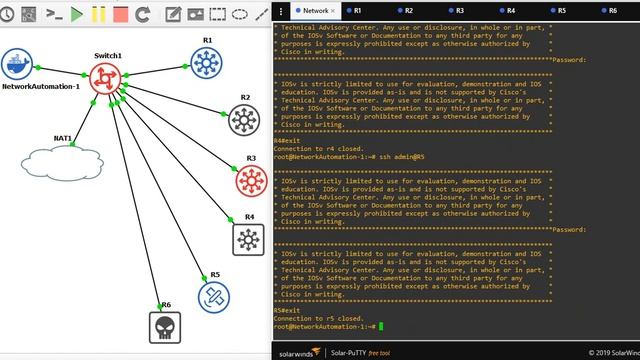The width and height of the screenshot is (640, 360).
Task: Click the 'Connection to r4 closed.' line
Action: pos(318,149)
